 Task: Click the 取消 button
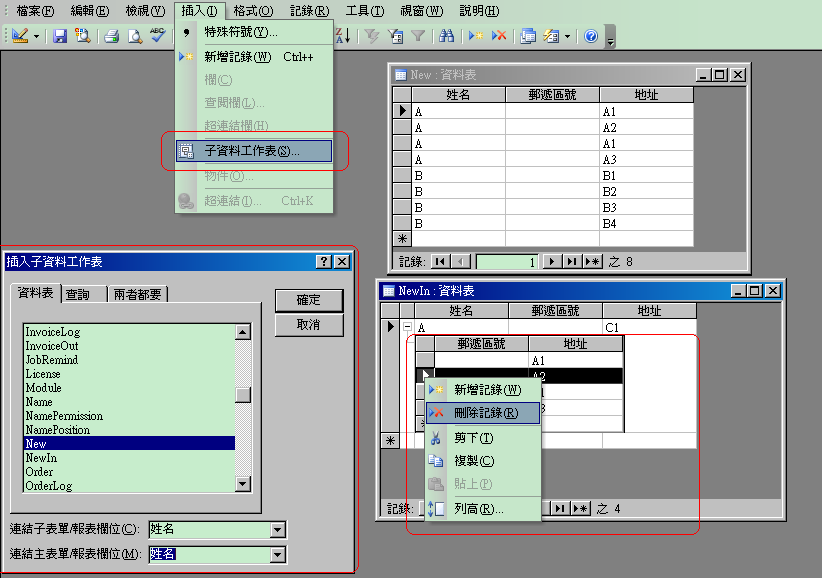coord(309,325)
